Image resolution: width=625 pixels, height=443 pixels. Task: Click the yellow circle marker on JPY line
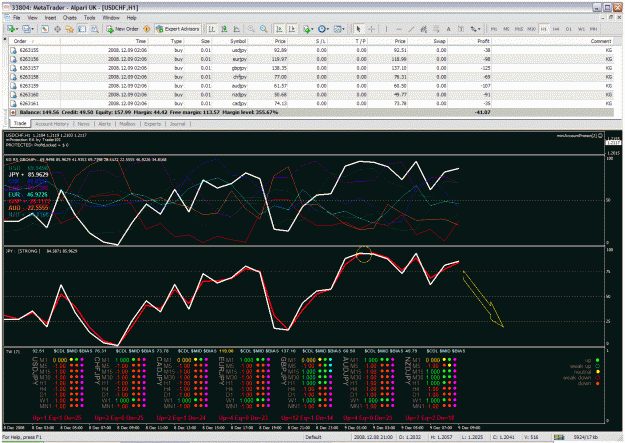pos(364,254)
